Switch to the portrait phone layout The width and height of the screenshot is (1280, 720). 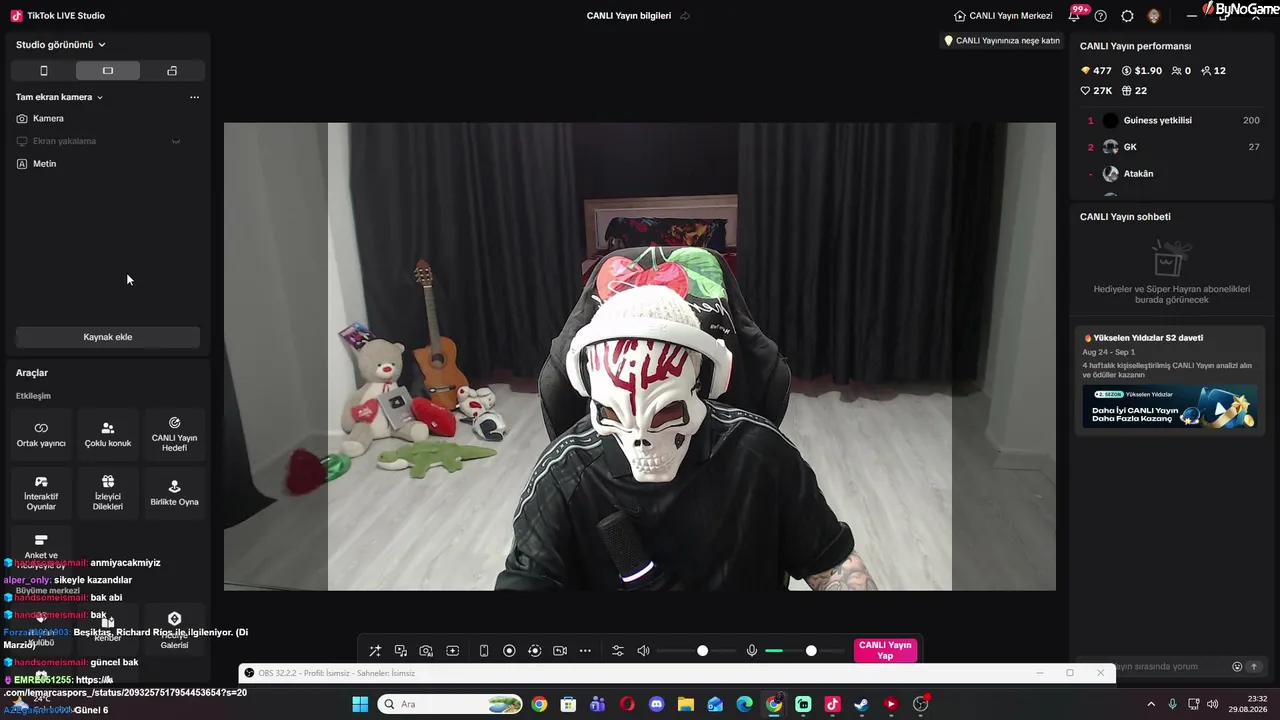(43, 71)
